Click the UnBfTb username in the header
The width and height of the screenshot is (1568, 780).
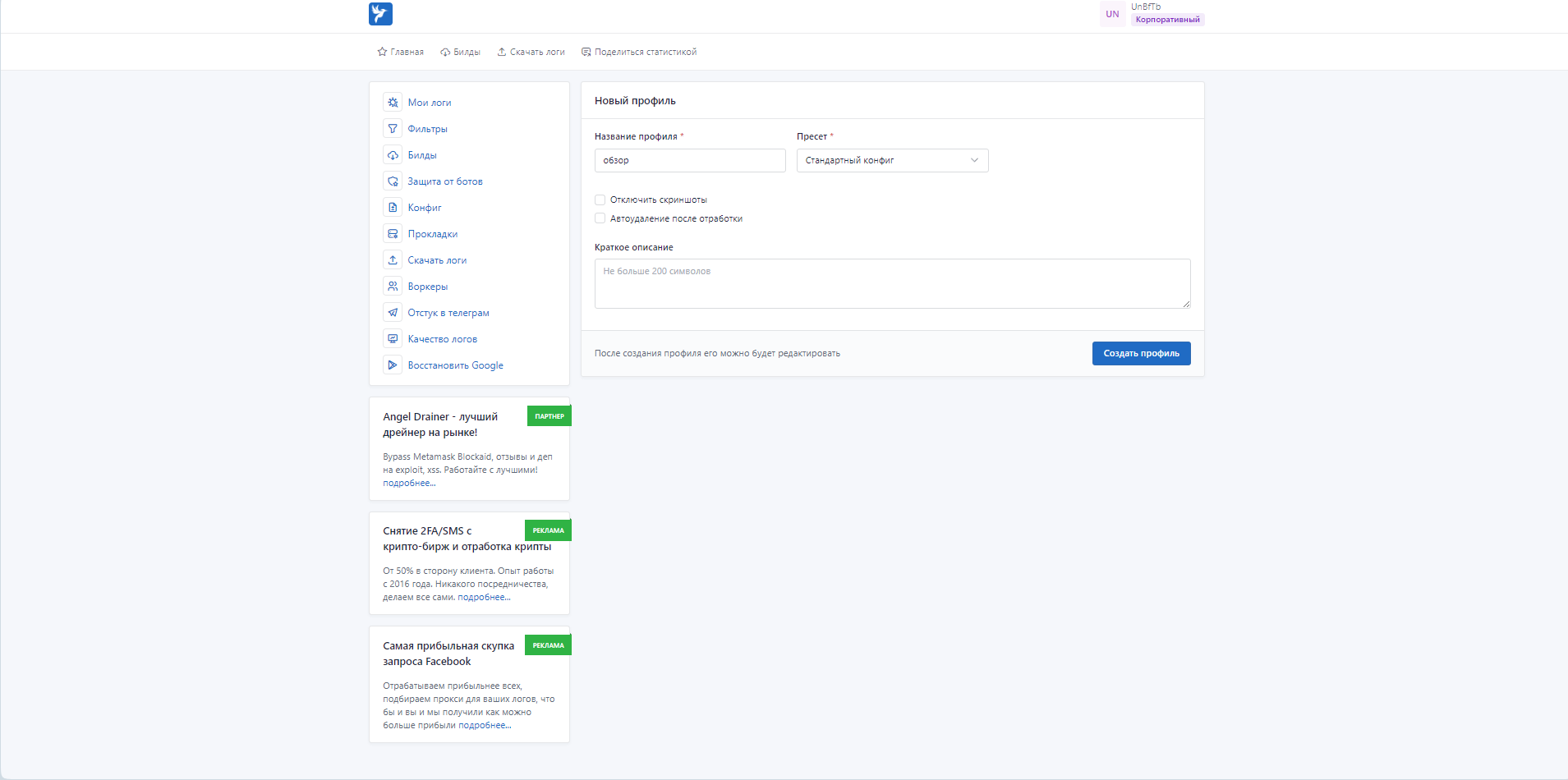click(1146, 7)
